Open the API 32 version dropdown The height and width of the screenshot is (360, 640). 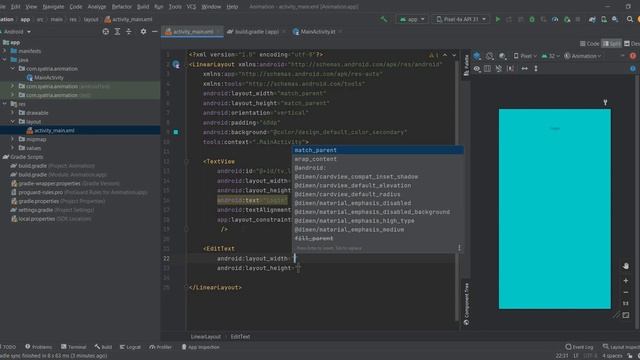(551, 56)
